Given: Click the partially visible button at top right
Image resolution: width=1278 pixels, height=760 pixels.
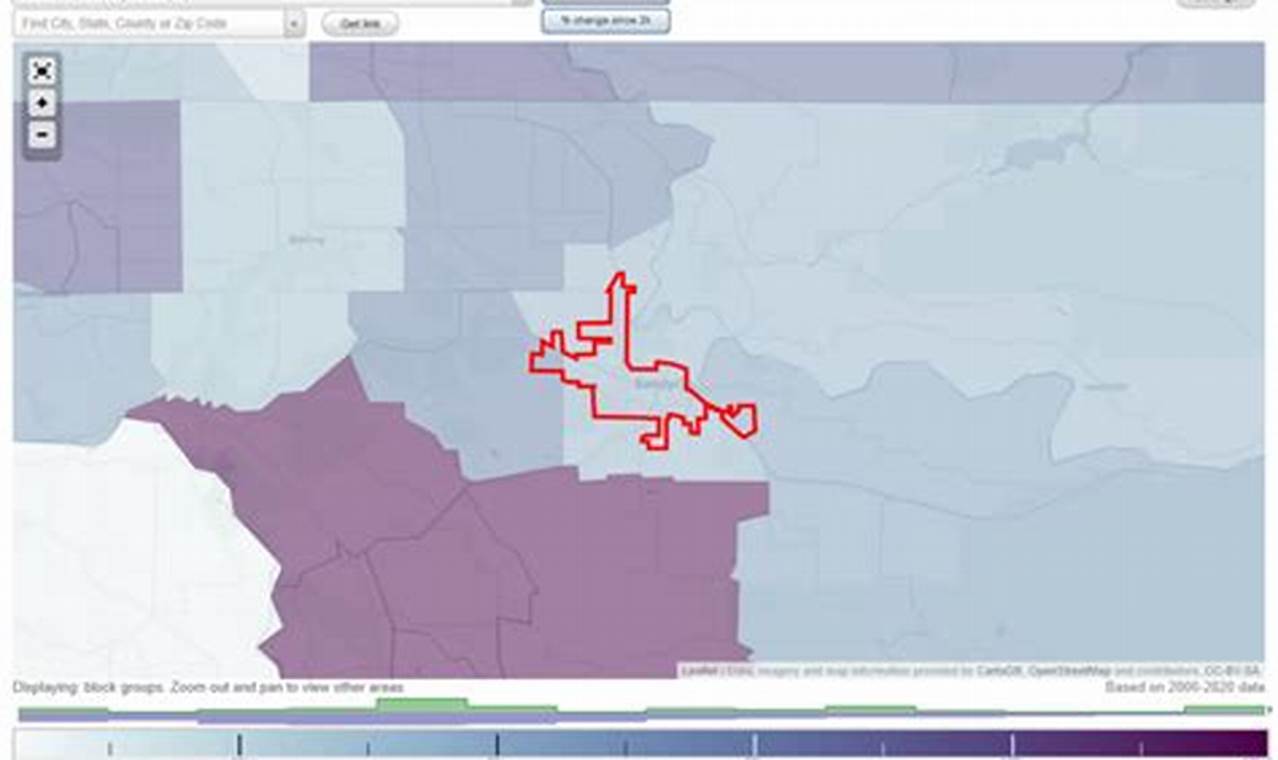Looking at the screenshot, I should tap(1215, 2).
